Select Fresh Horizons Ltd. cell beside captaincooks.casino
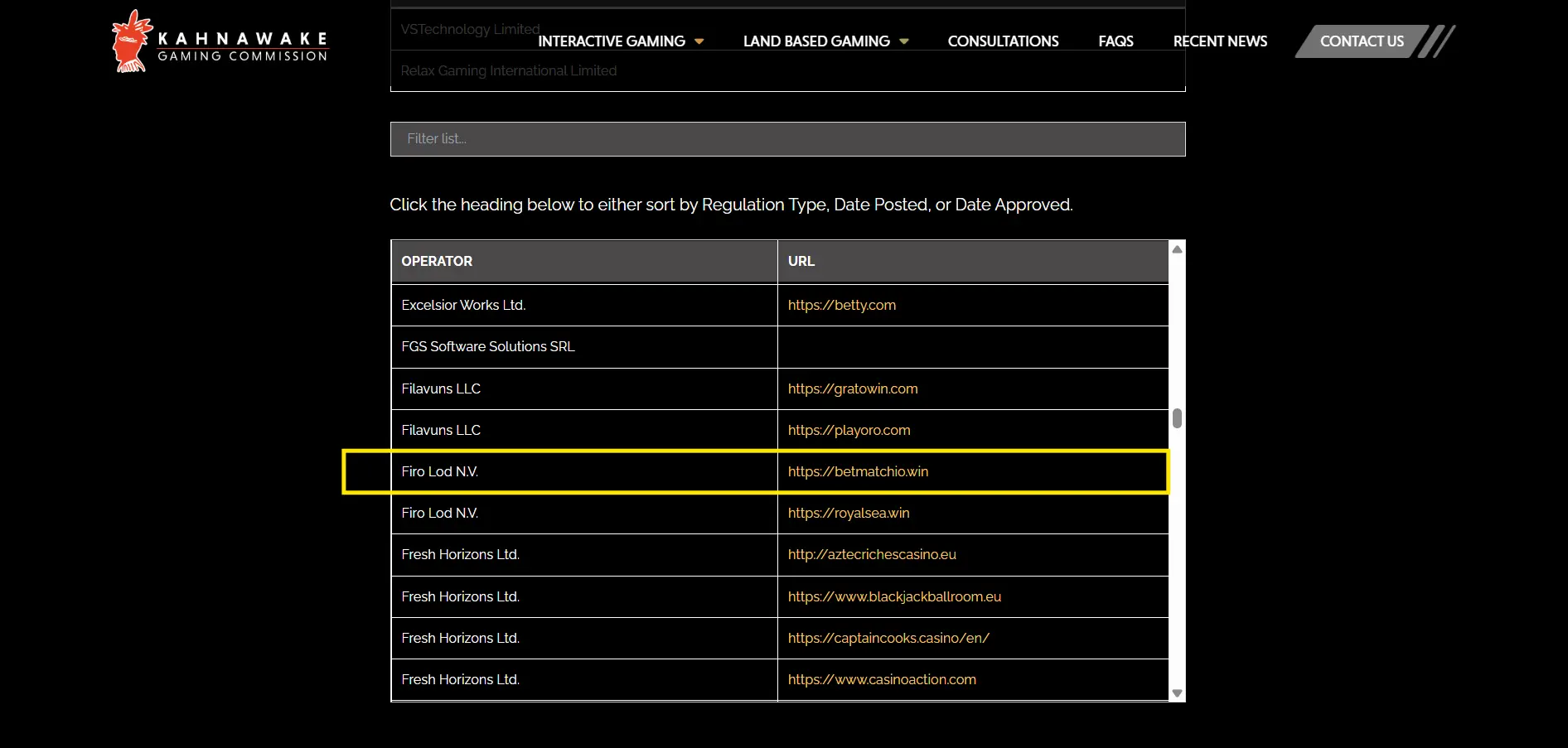This screenshot has width=1568, height=748. [x=584, y=638]
